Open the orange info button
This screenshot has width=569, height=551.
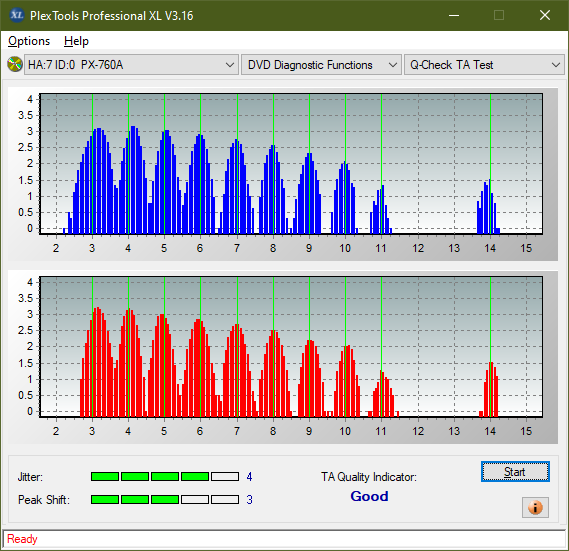point(535,507)
